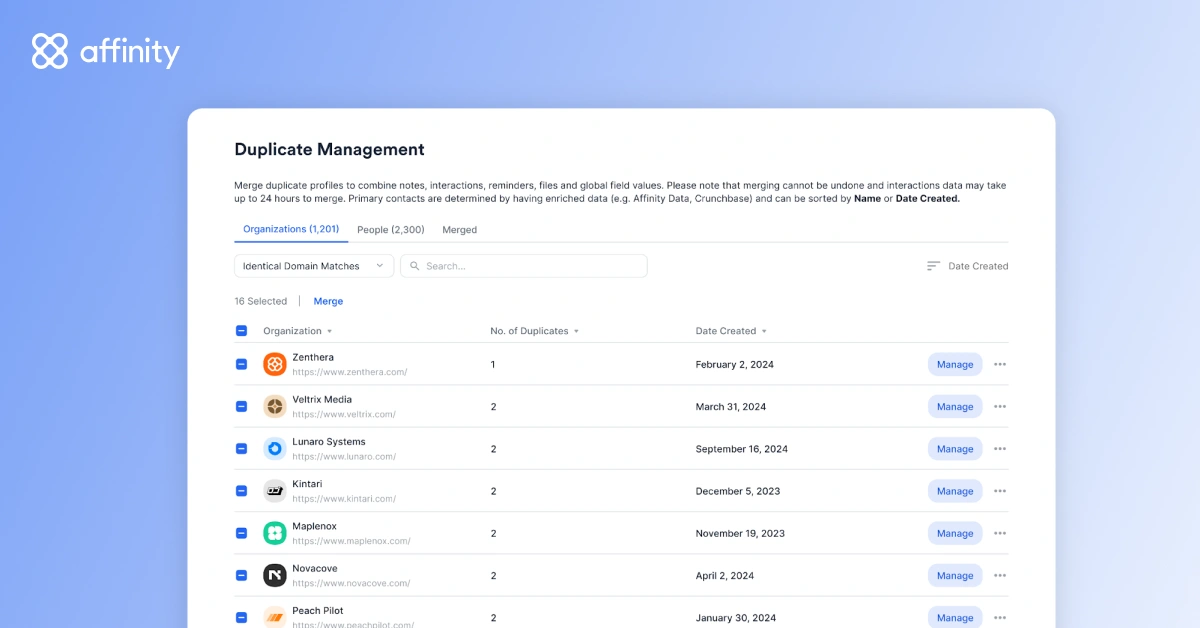Uncheck the Maplenox row checkbox

point(241,533)
